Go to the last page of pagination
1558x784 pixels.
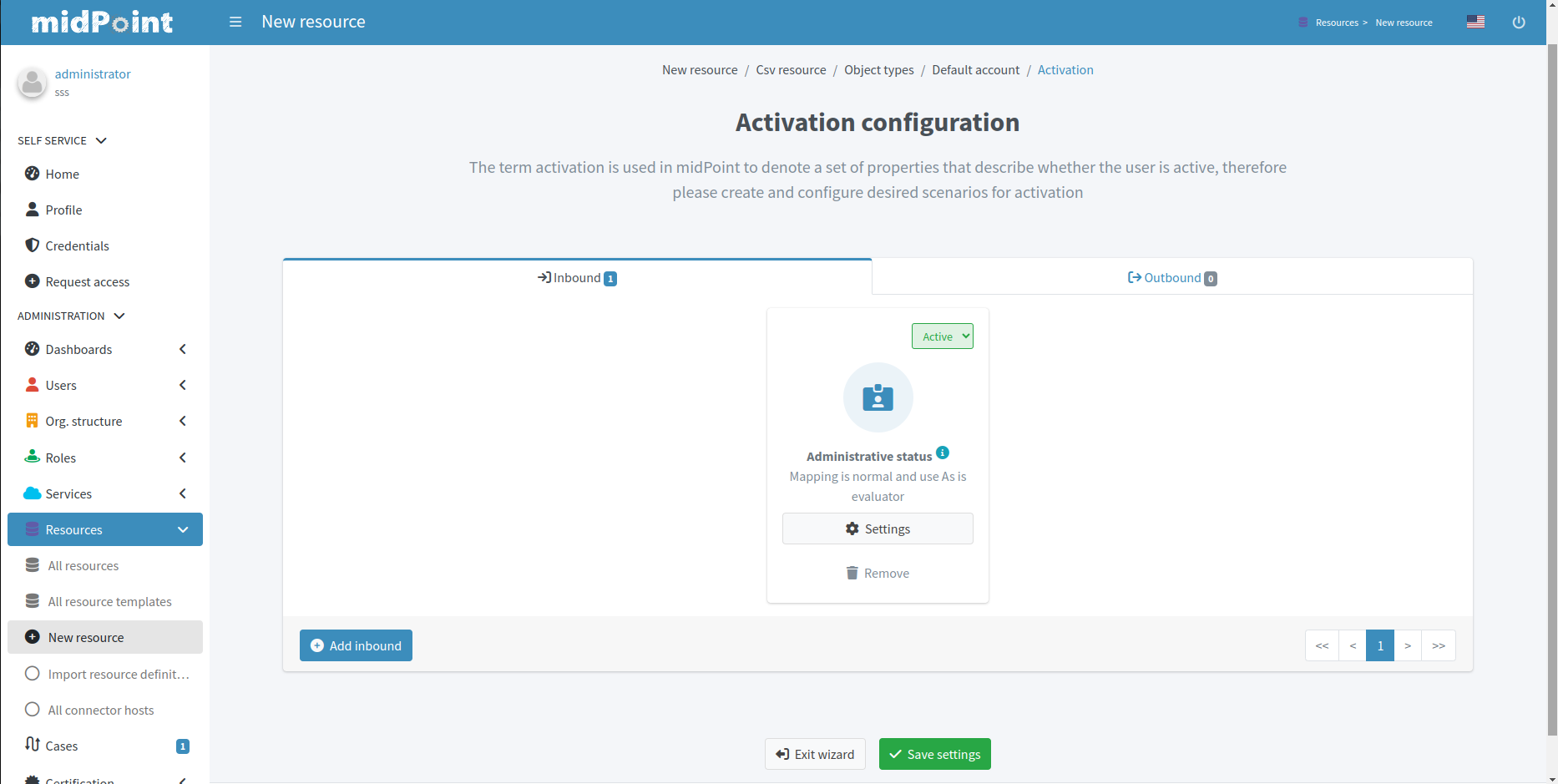point(1438,645)
